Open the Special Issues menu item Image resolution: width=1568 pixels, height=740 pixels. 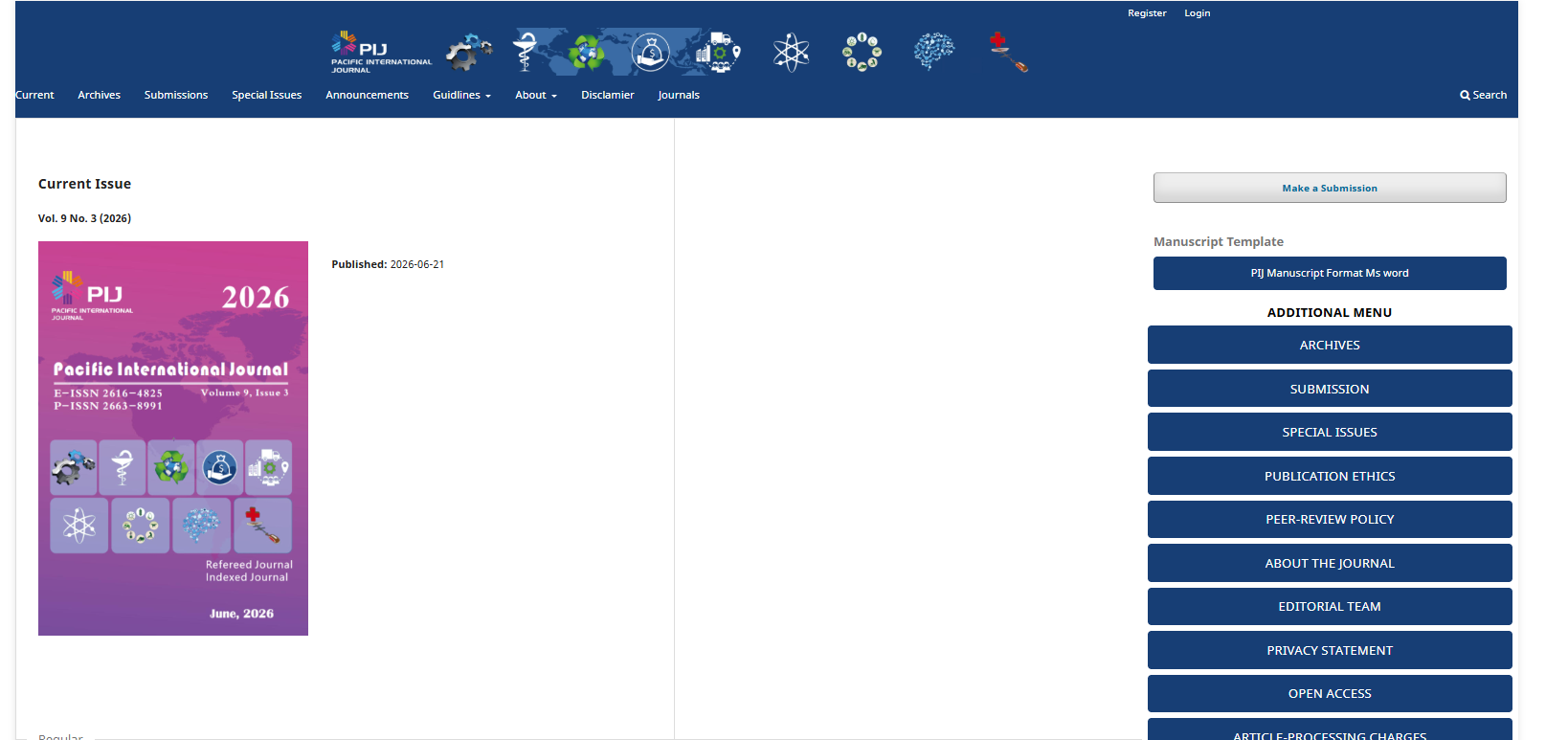tap(266, 95)
